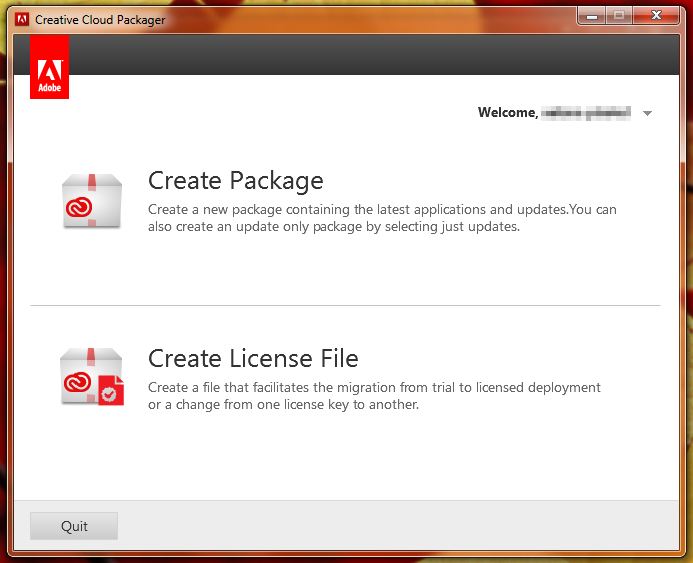Select the Create Package heading
Viewport: 693px width, 563px height.
point(236,181)
